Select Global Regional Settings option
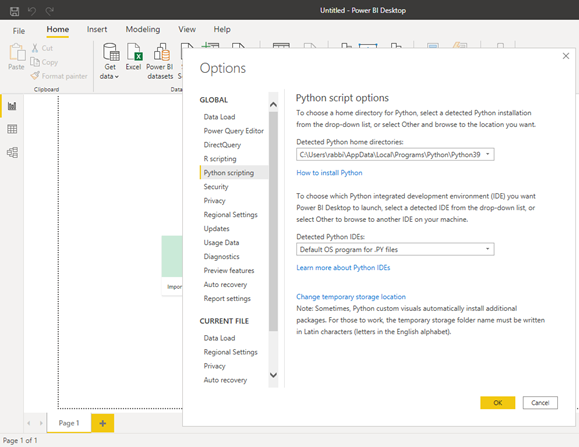The width and height of the screenshot is (579, 447). coord(231,215)
